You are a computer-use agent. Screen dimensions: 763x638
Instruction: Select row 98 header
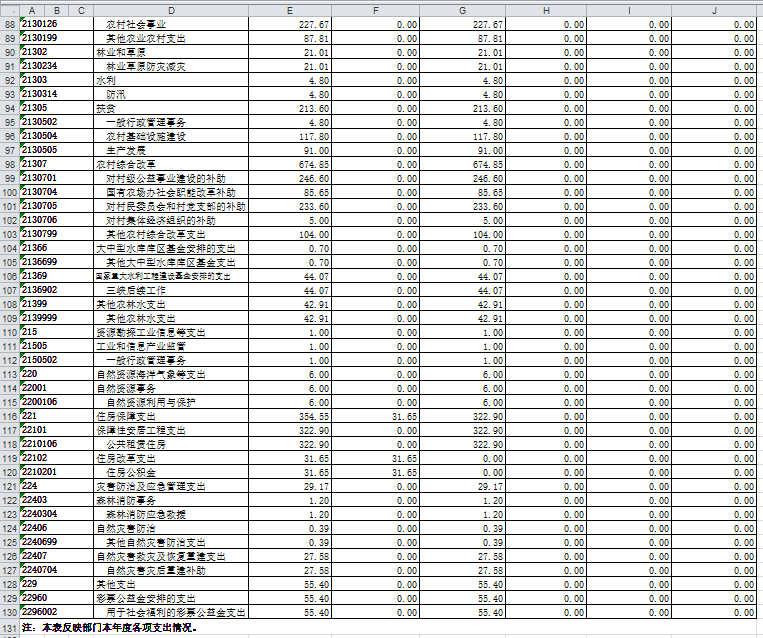pos(9,164)
